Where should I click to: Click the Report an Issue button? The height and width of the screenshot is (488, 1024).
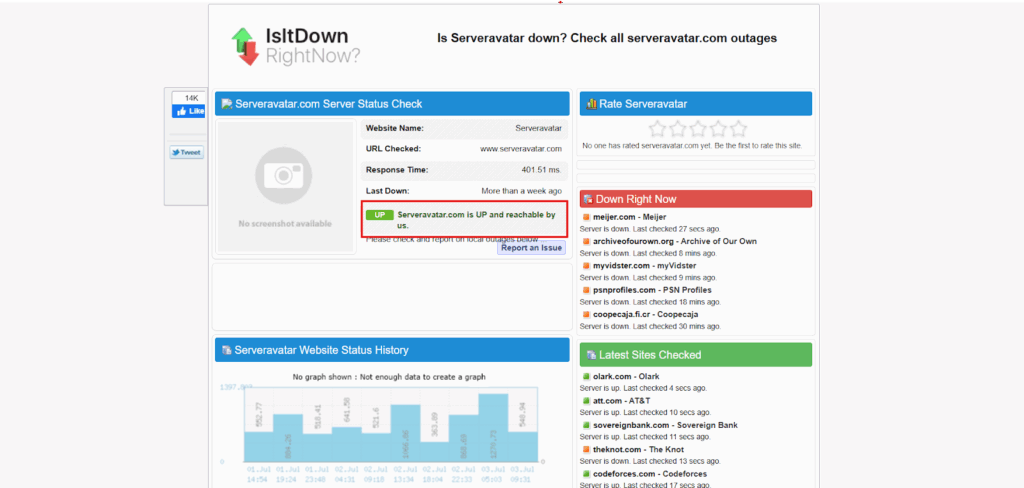pos(531,248)
